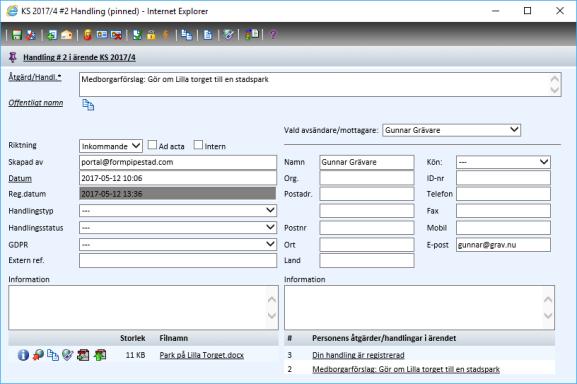Screen dimensions: 577x384
Task: Click the blue contact card toolbar icon
Action: point(102,35)
